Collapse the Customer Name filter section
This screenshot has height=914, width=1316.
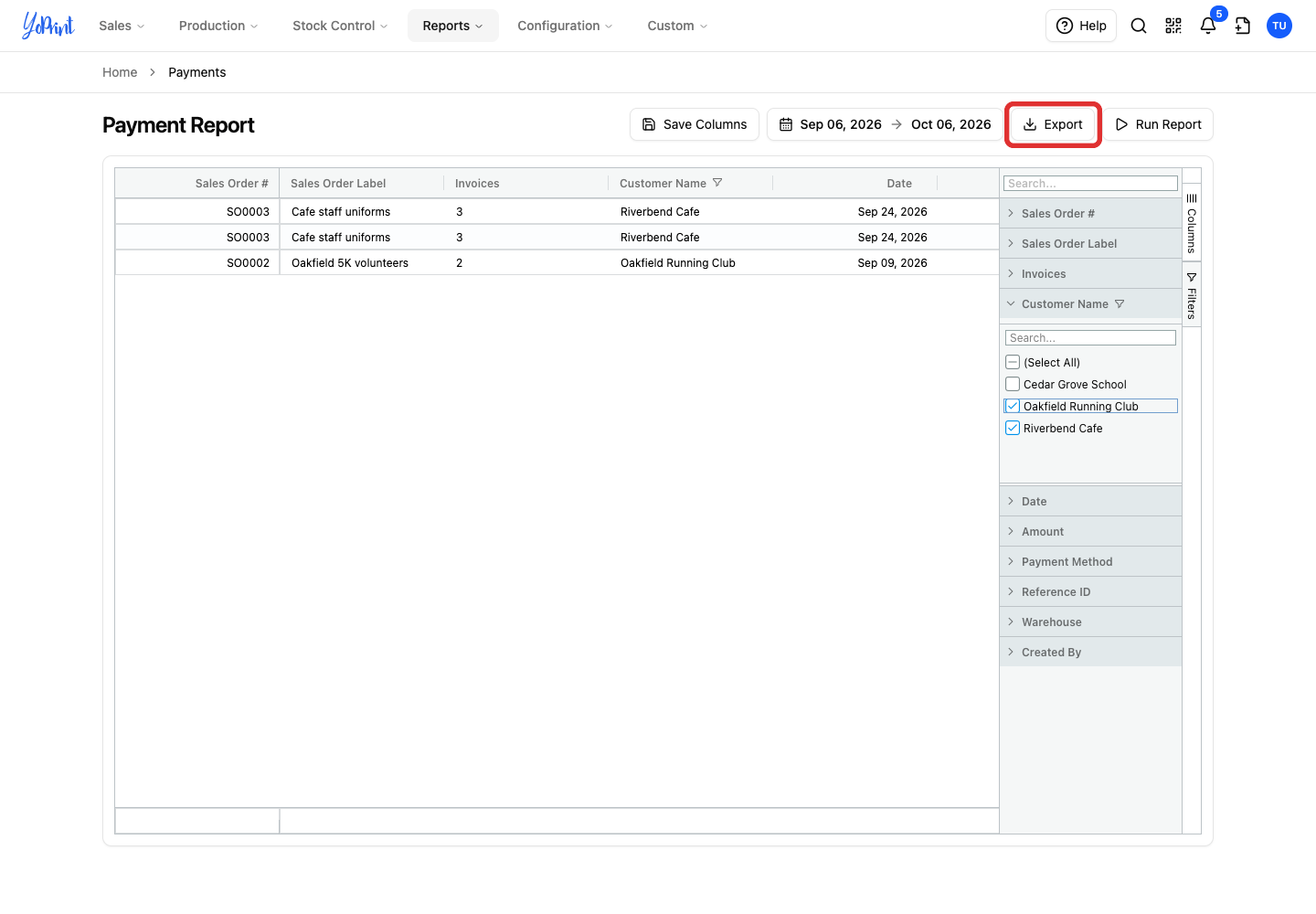tap(1090, 303)
